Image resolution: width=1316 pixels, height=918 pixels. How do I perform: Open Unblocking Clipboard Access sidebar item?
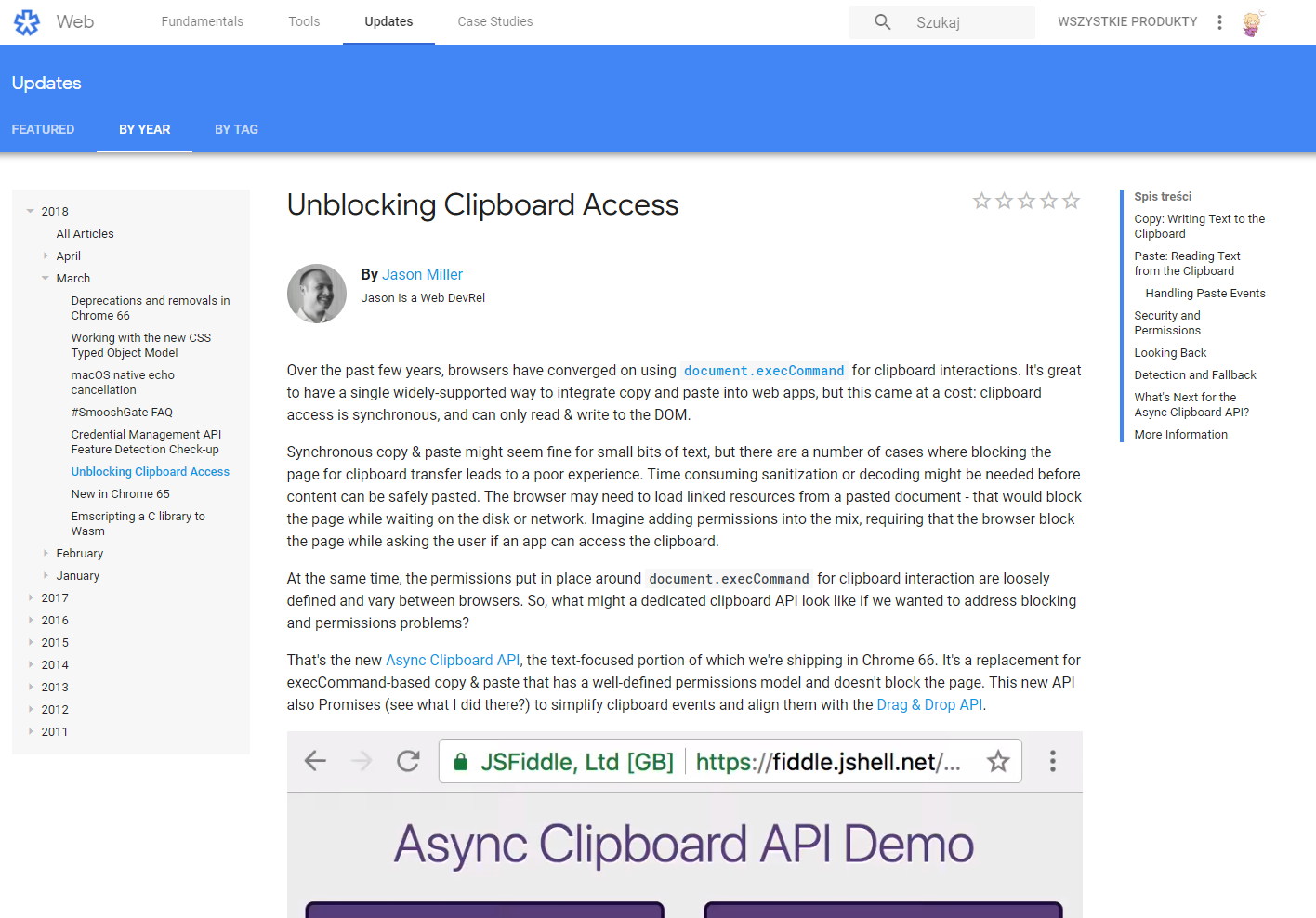(x=151, y=471)
